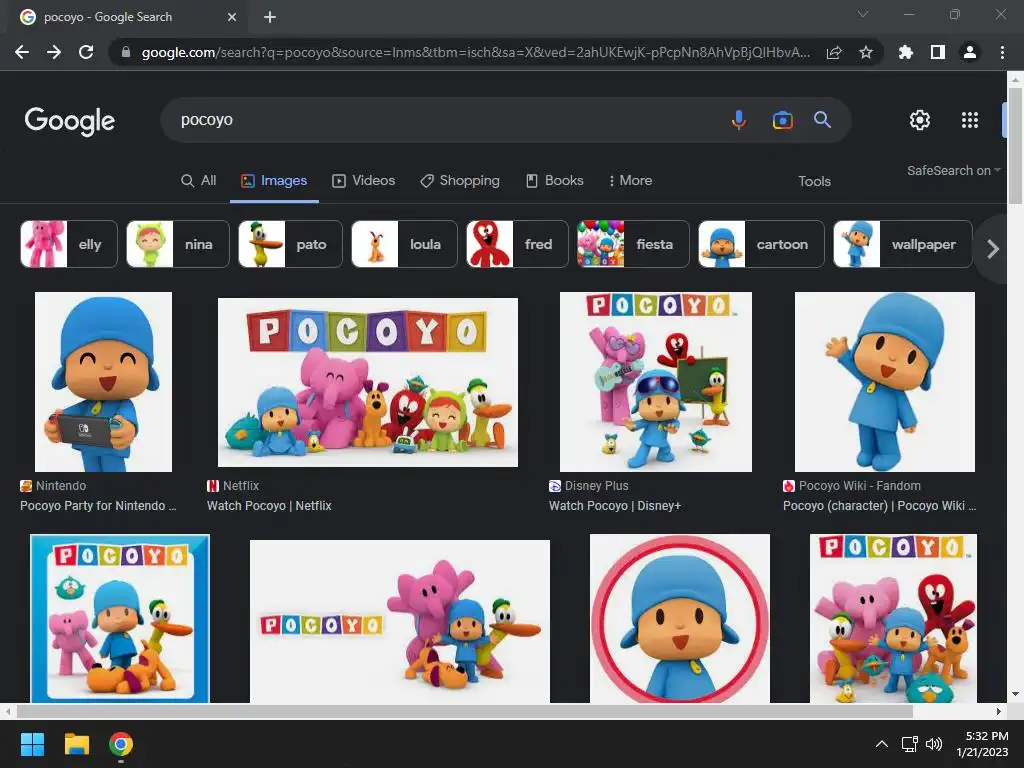Viewport: 1024px width, 768px height.
Task: Show hidden system tray icons
Action: pyautogui.click(x=882, y=744)
